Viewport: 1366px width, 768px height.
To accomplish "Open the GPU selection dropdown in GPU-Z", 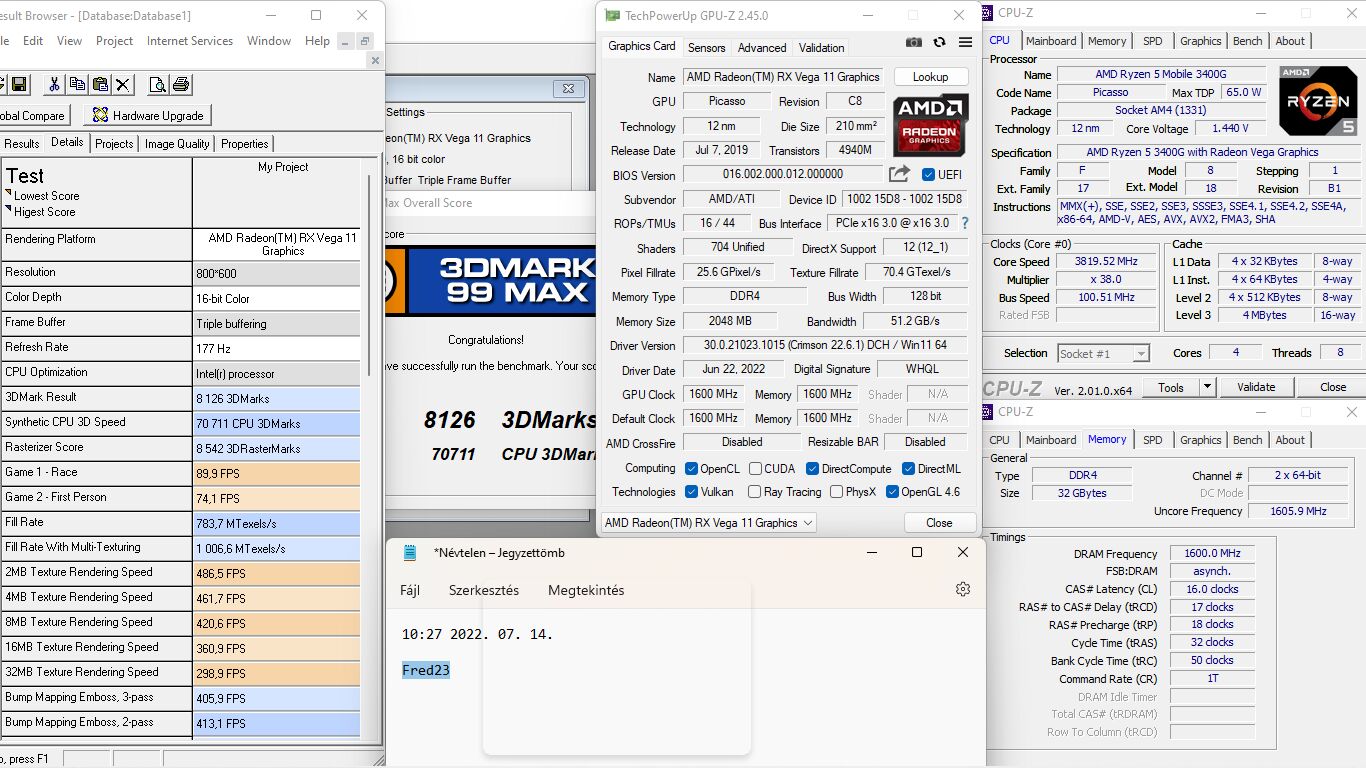I will [x=708, y=522].
